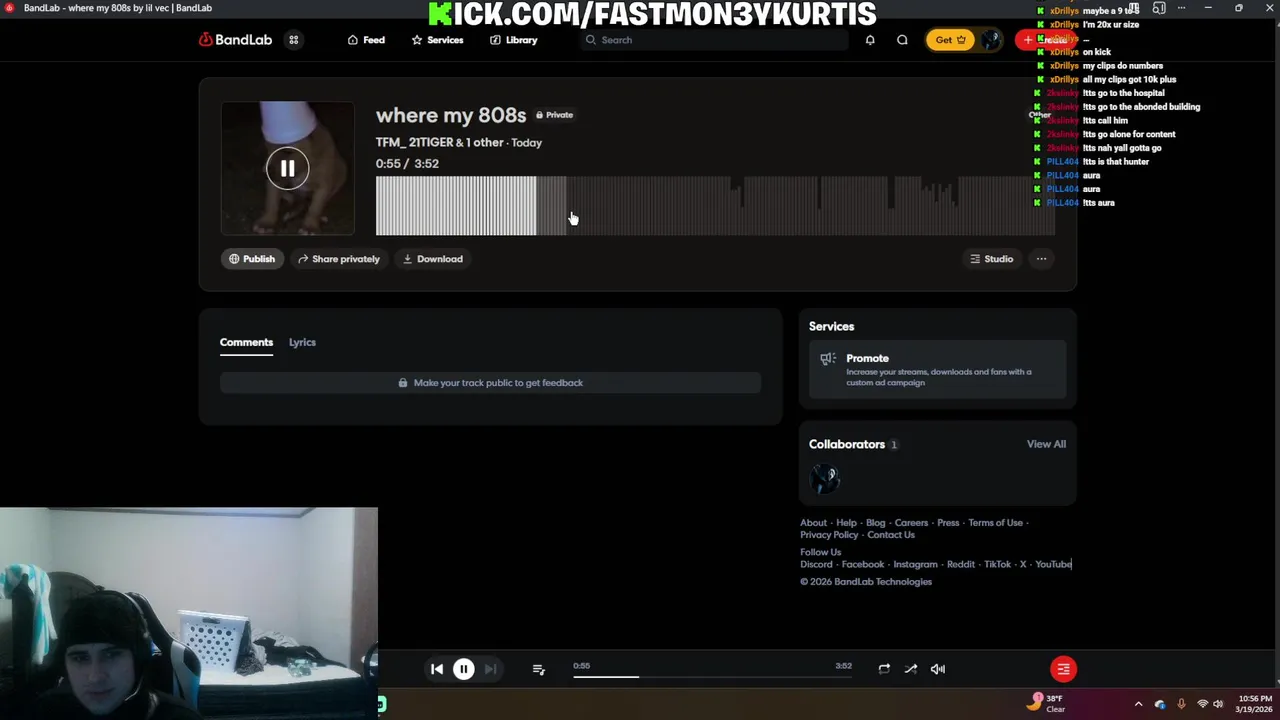1280x720 pixels.
Task: Click the red Create button
Action: pyautogui.click(x=1045, y=40)
